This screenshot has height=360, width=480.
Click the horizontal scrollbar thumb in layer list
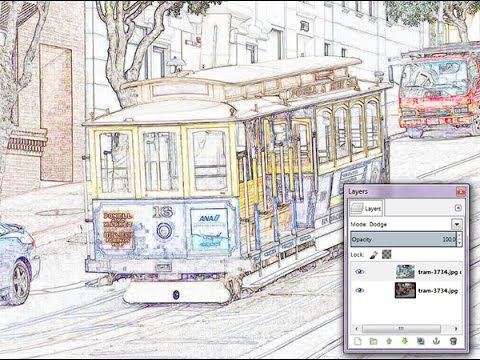pos(401,329)
